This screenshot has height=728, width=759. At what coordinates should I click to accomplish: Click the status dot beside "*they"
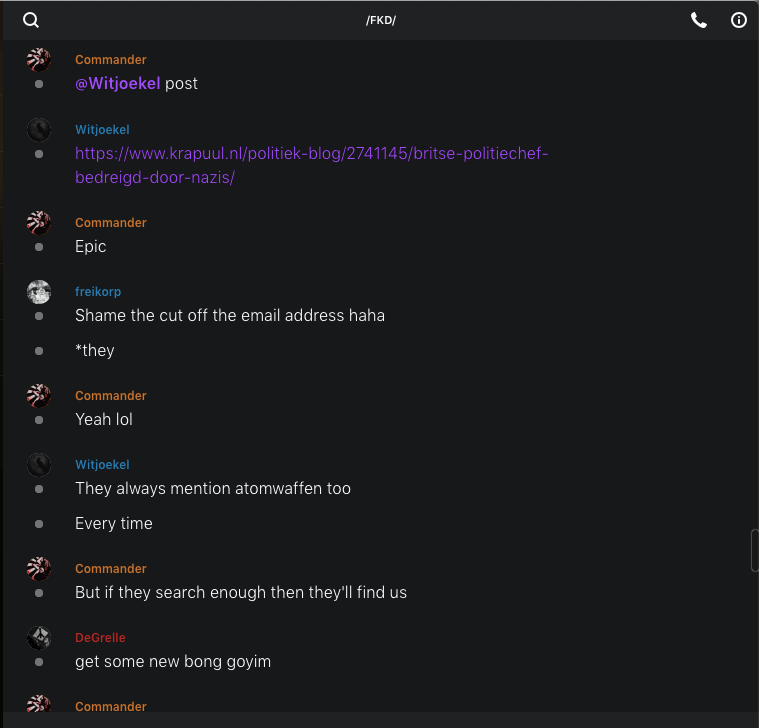point(39,351)
